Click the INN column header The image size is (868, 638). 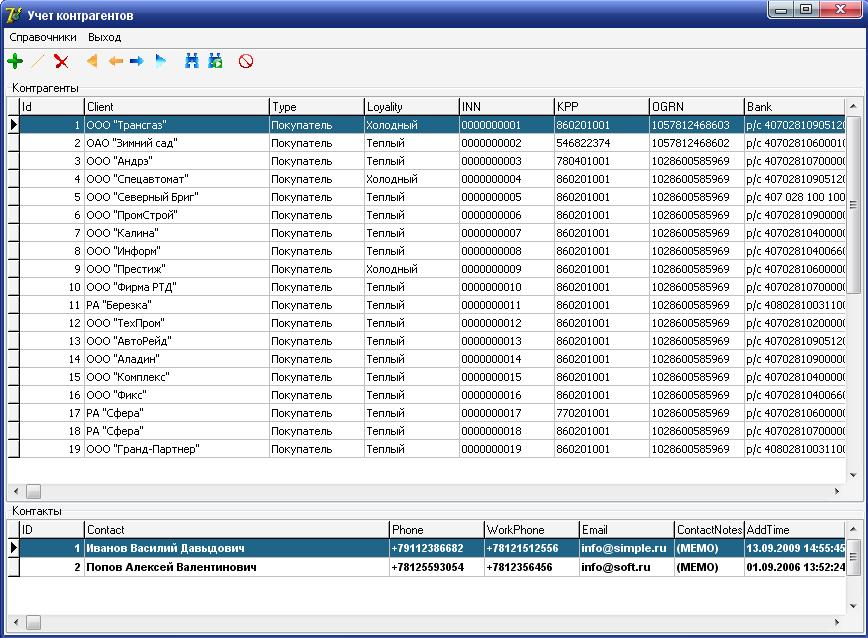tap(507, 106)
